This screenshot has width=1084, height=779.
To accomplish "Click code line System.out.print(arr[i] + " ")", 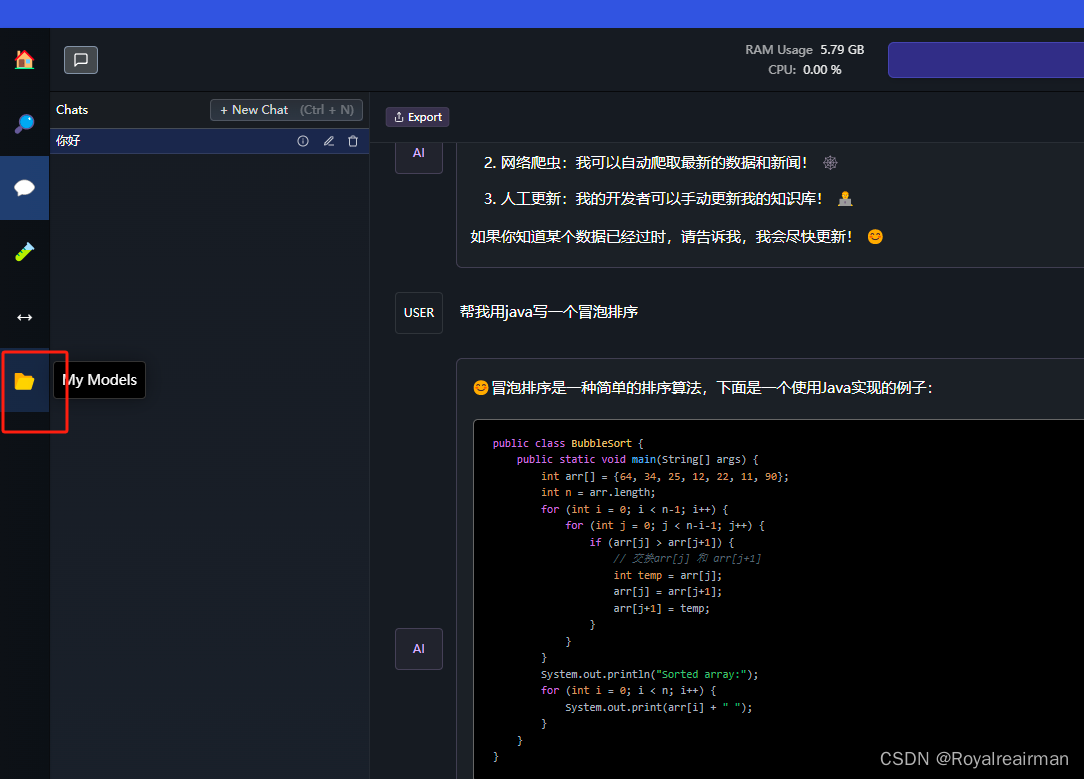I will (x=659, y=708).
